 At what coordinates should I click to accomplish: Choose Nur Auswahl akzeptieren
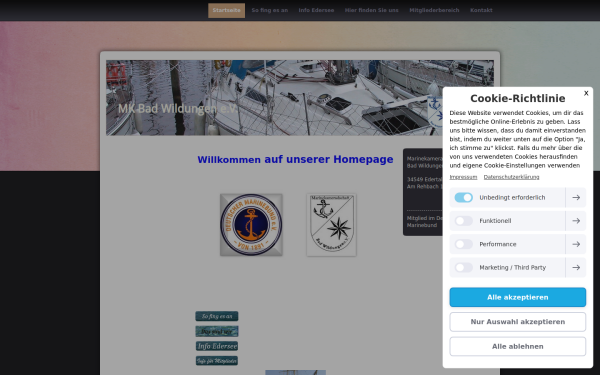point(517,322)
